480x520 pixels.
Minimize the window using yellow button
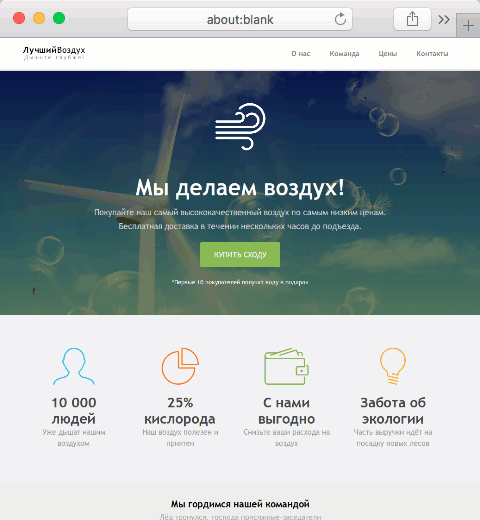[x=39, y=18]
